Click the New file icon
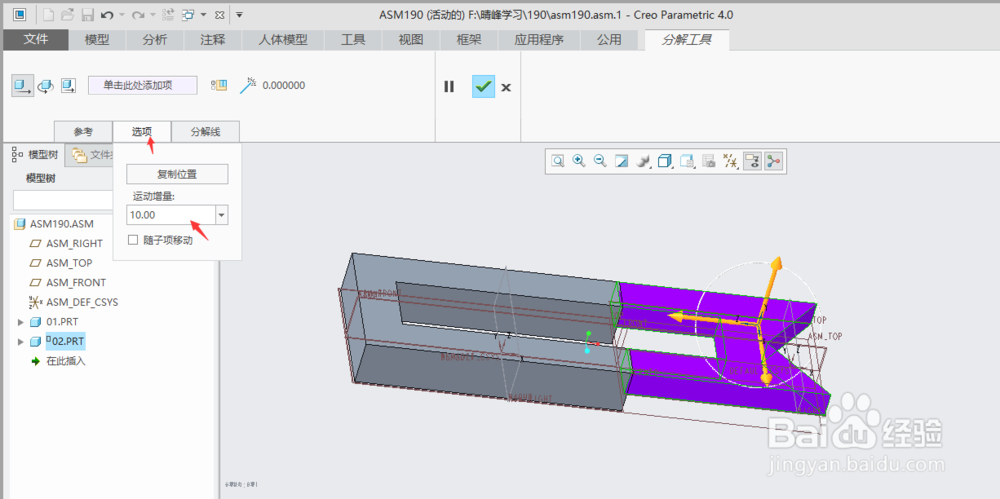 tap(48, 14)
